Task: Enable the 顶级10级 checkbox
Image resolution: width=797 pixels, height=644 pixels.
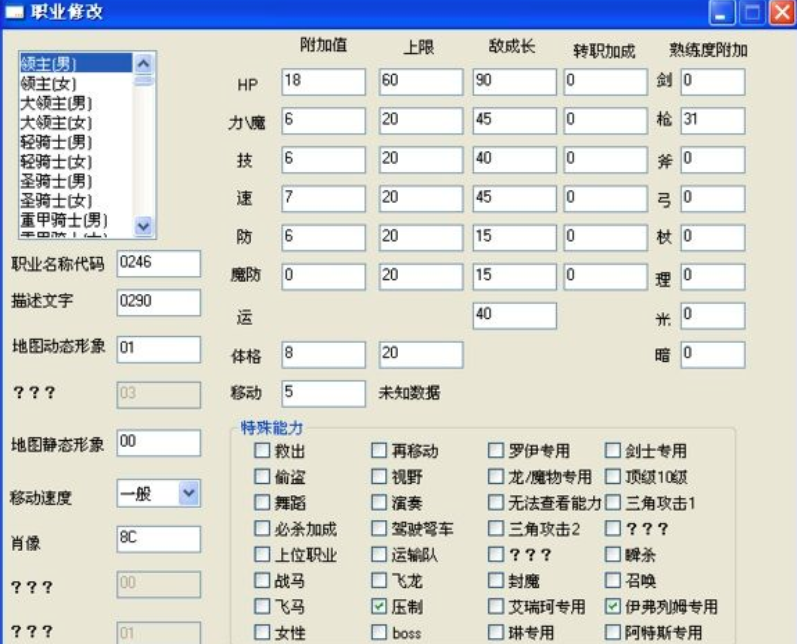Action: [x=613, y=476]
